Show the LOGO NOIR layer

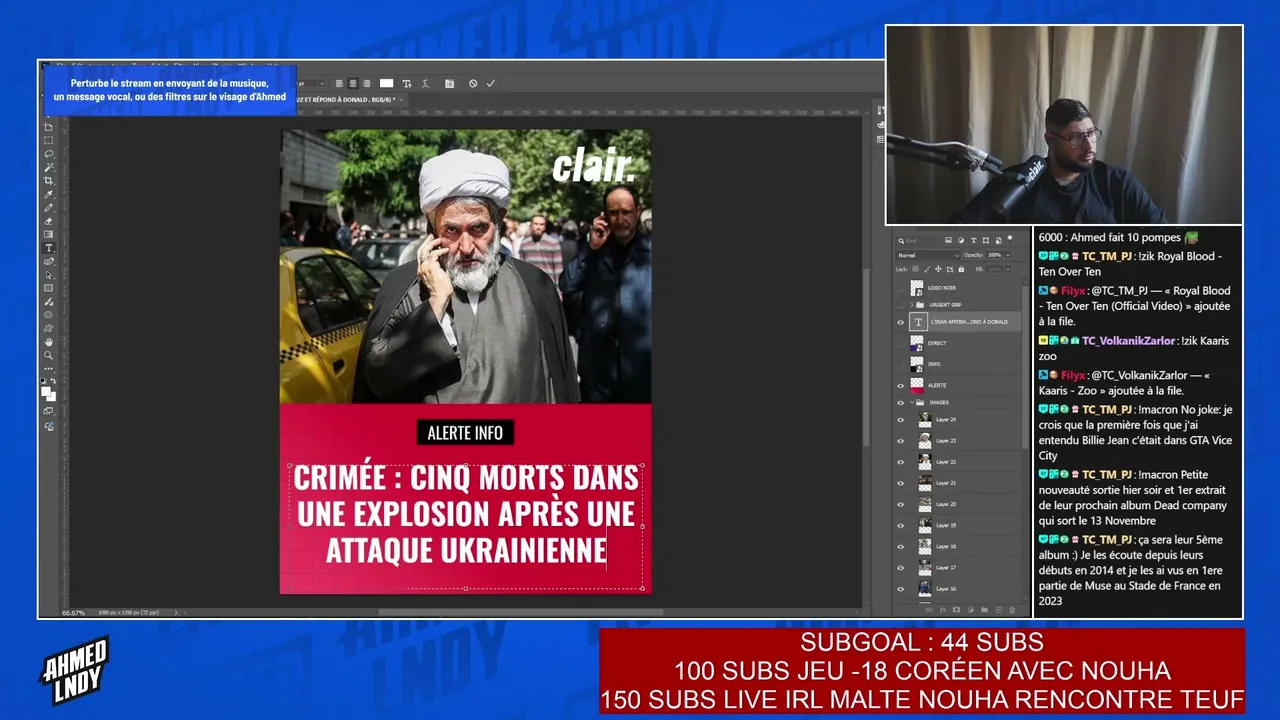tap(900, 288)
